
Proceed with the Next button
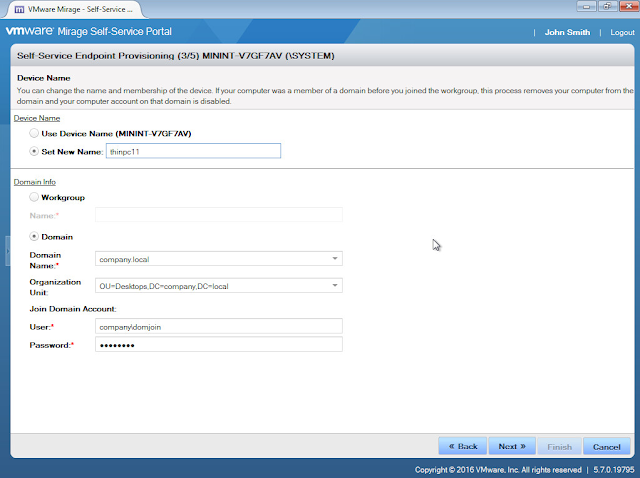511,446
